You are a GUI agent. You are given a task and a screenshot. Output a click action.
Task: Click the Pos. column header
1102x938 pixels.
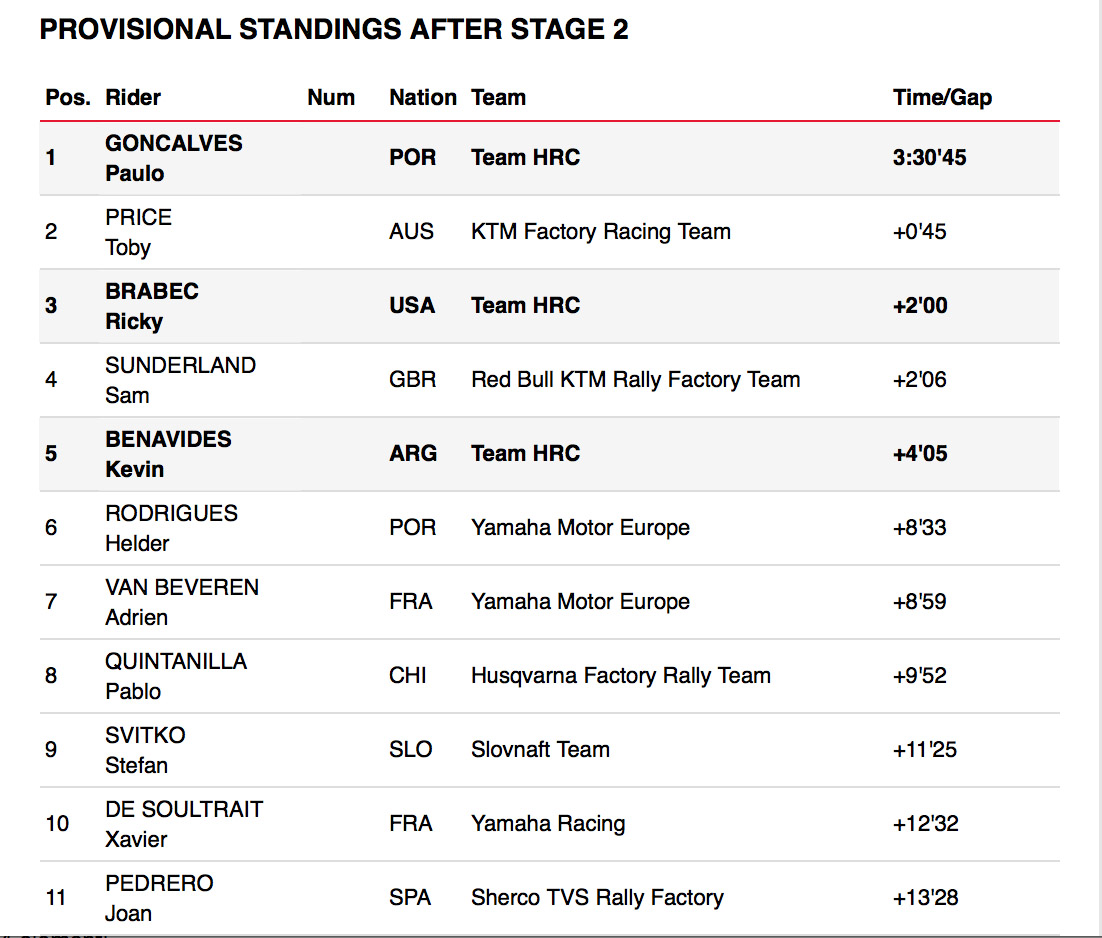click(67, 97)
